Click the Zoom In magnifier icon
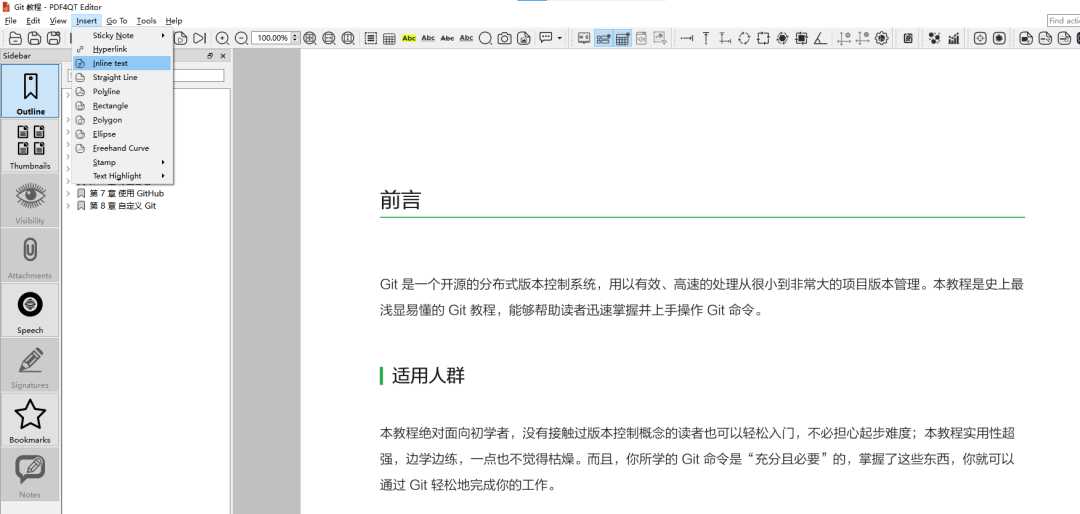1080x514 pixels. click(x=222, y=39)
